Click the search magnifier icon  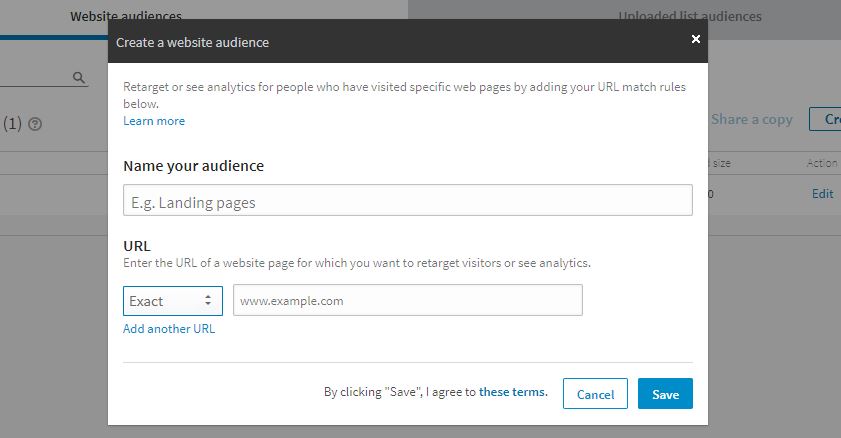79,77
